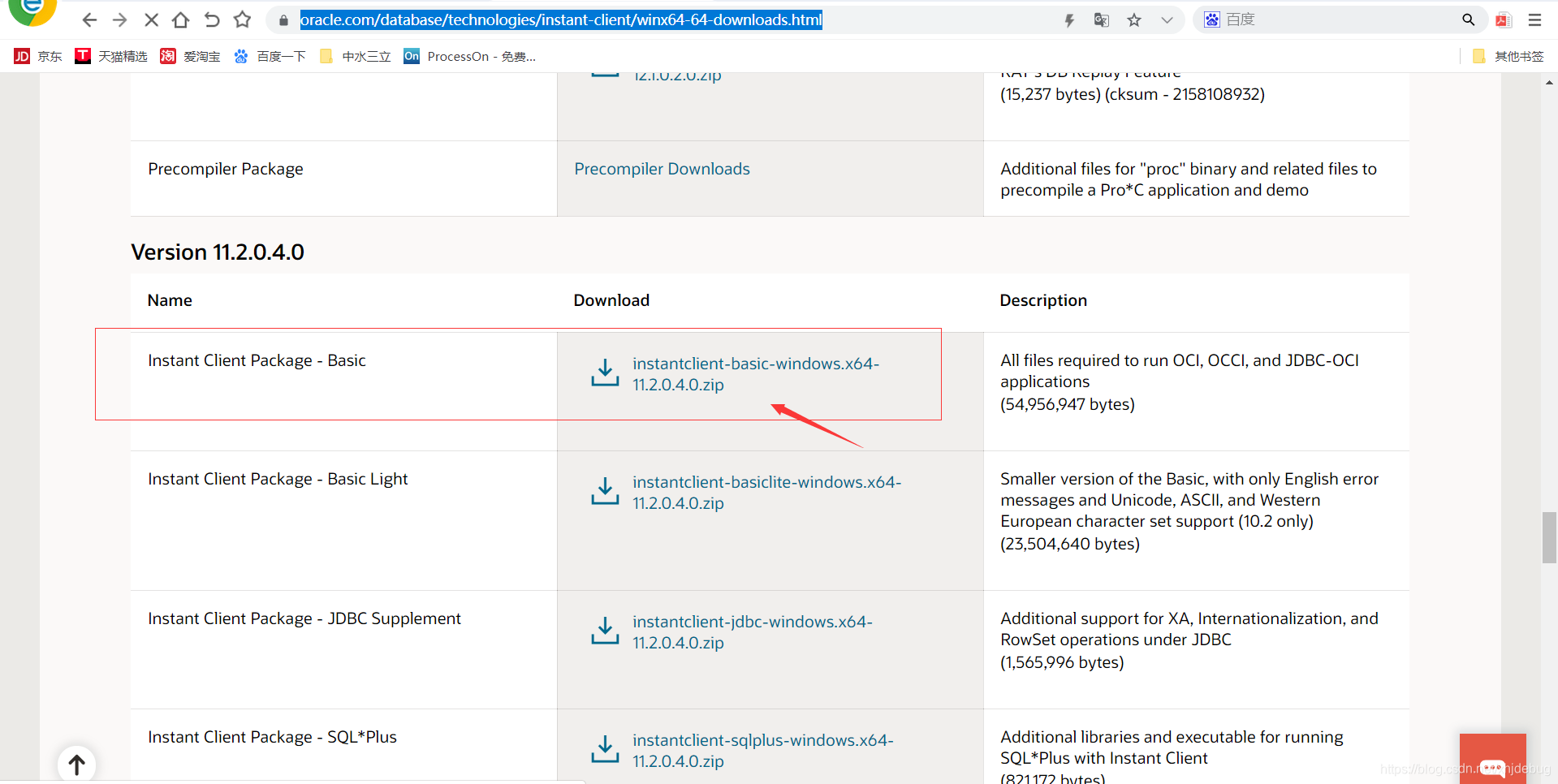Click the "Description" column header
Screen dimensions: 1558x784
click(1043, 300)
